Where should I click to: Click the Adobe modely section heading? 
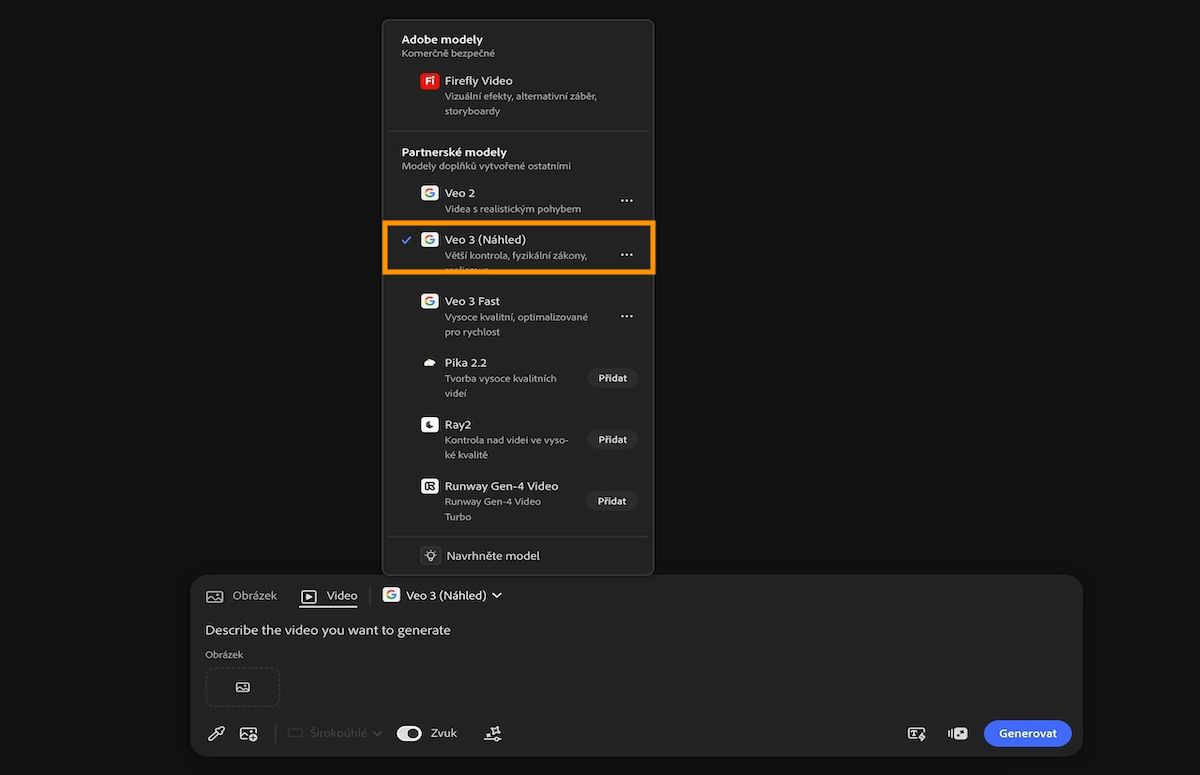point(442,40)
